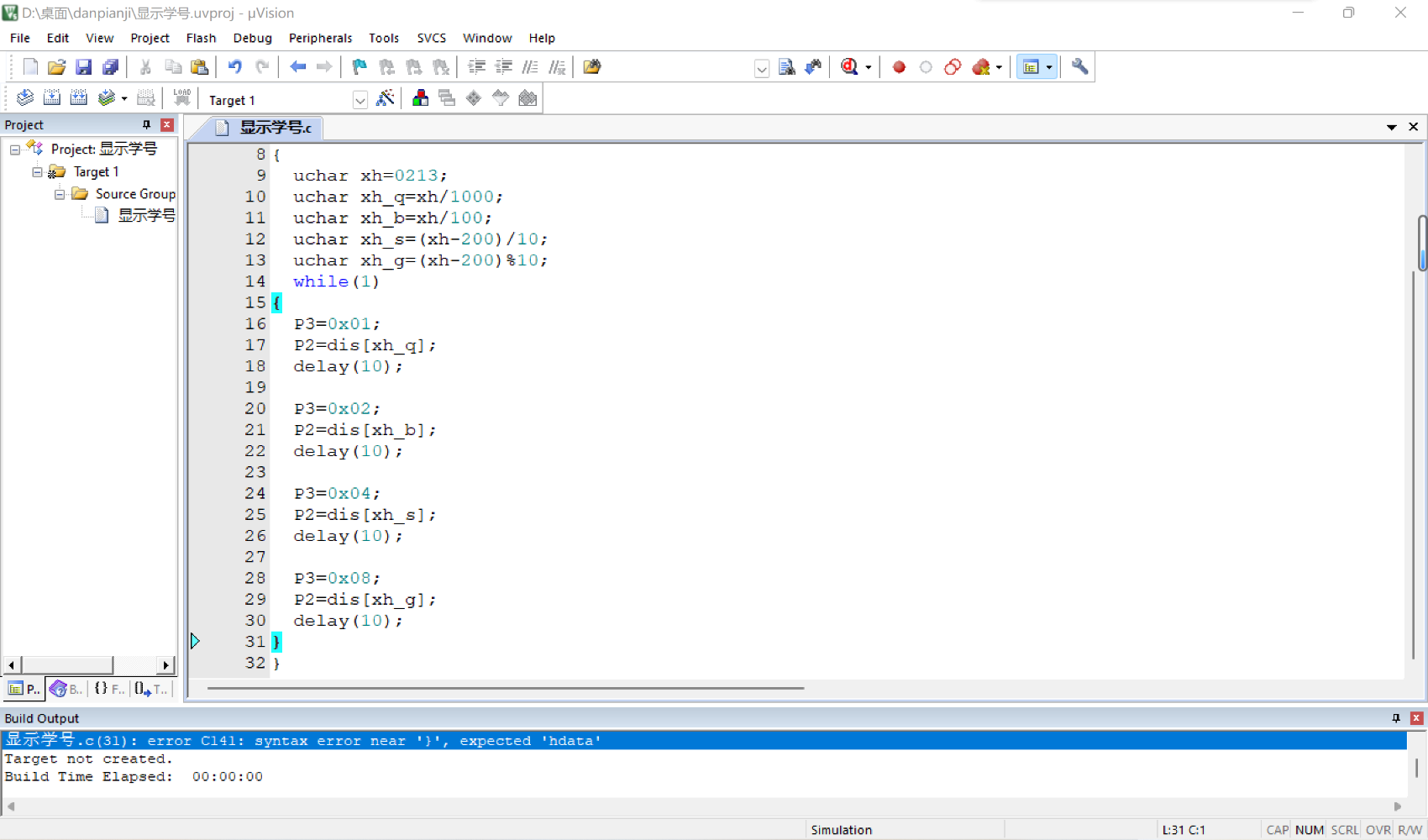This screenshot has height=840, width=1428.
Task: Open the Flash menu
Action: coord(201,38)
